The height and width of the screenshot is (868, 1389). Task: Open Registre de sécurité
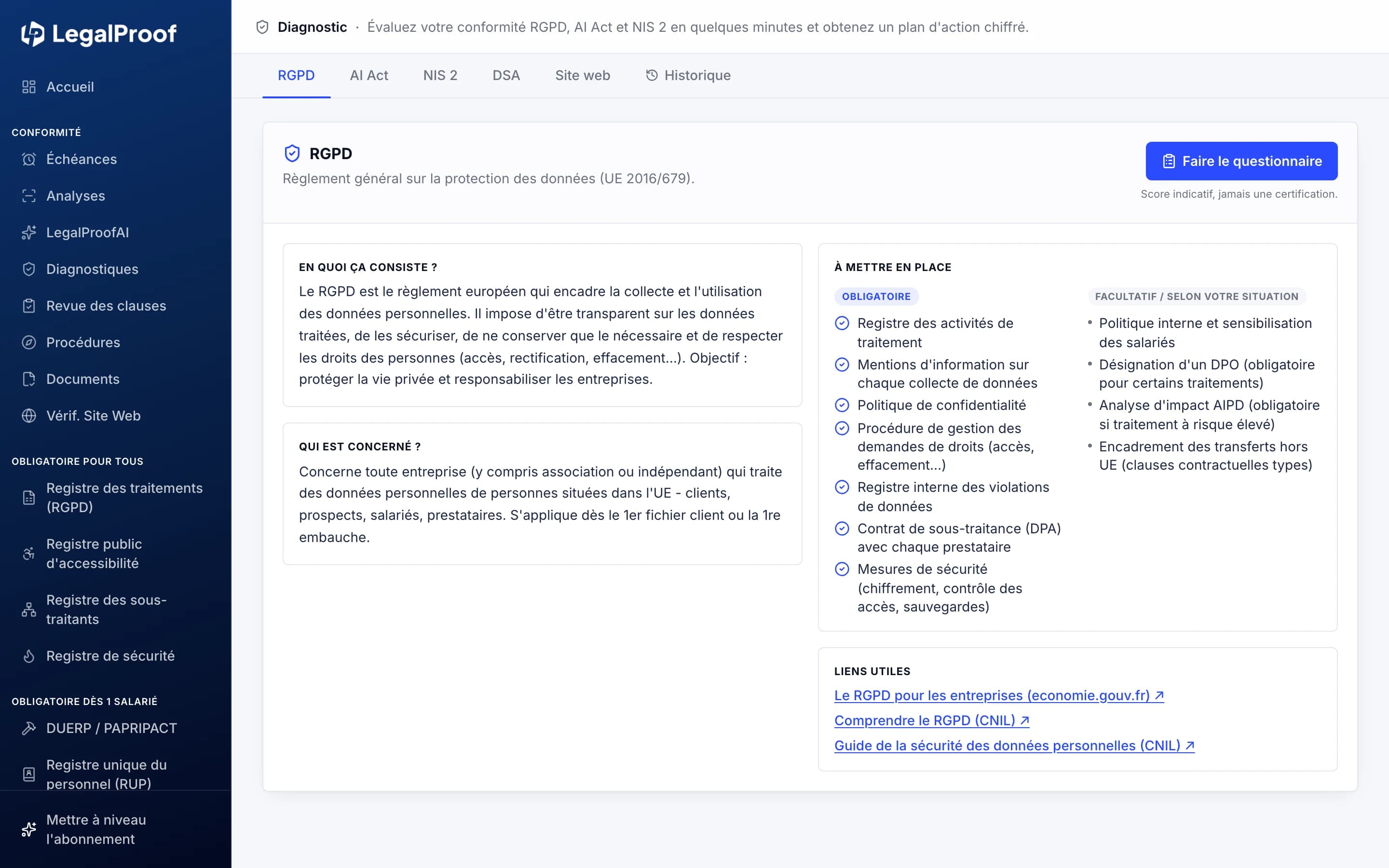click(115, 656)
